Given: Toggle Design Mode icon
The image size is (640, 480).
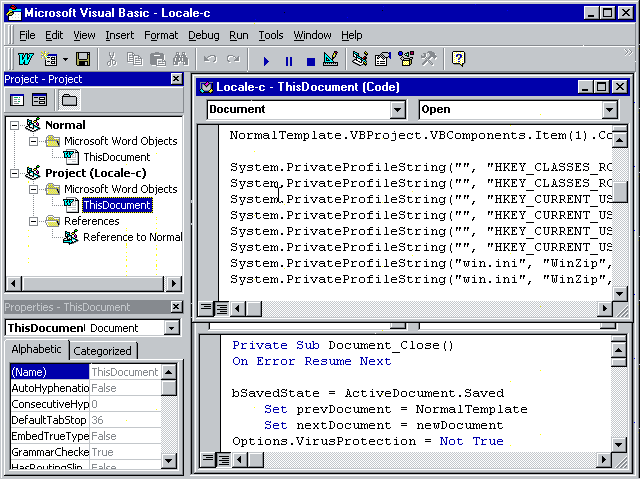Looking at the screenshot, I should (x=331, y=60).
